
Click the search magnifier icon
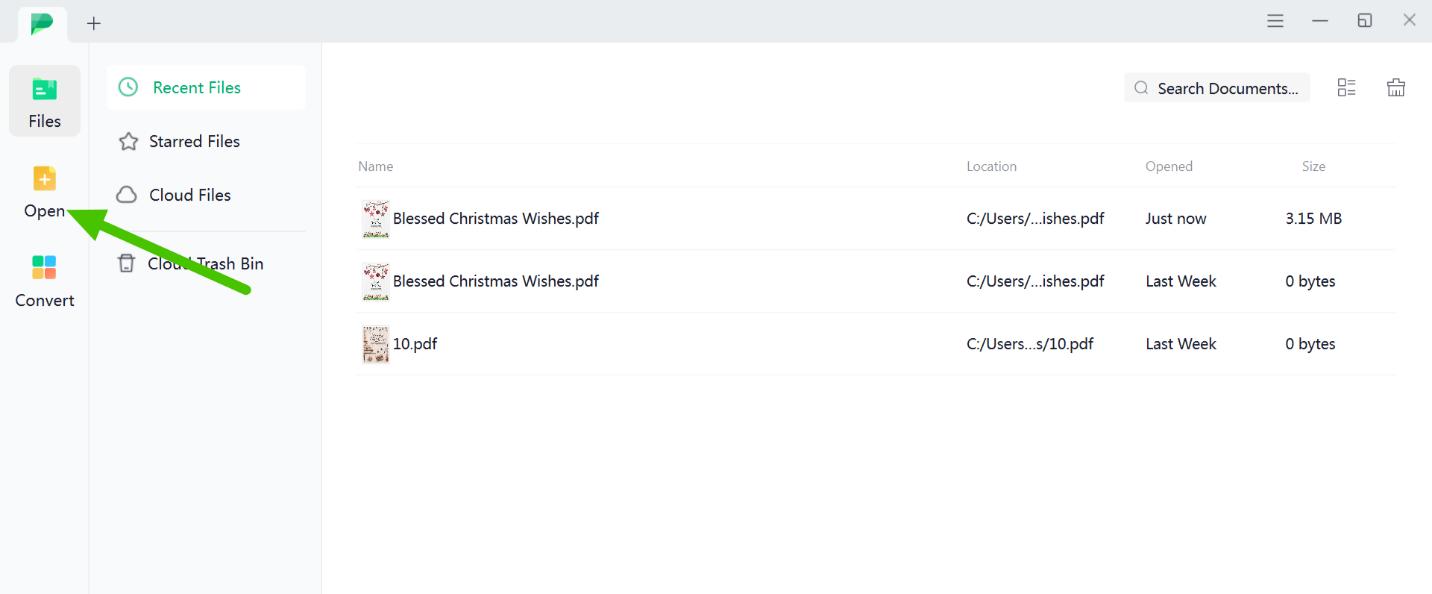pyautogui.click(x=1141, y=88)
